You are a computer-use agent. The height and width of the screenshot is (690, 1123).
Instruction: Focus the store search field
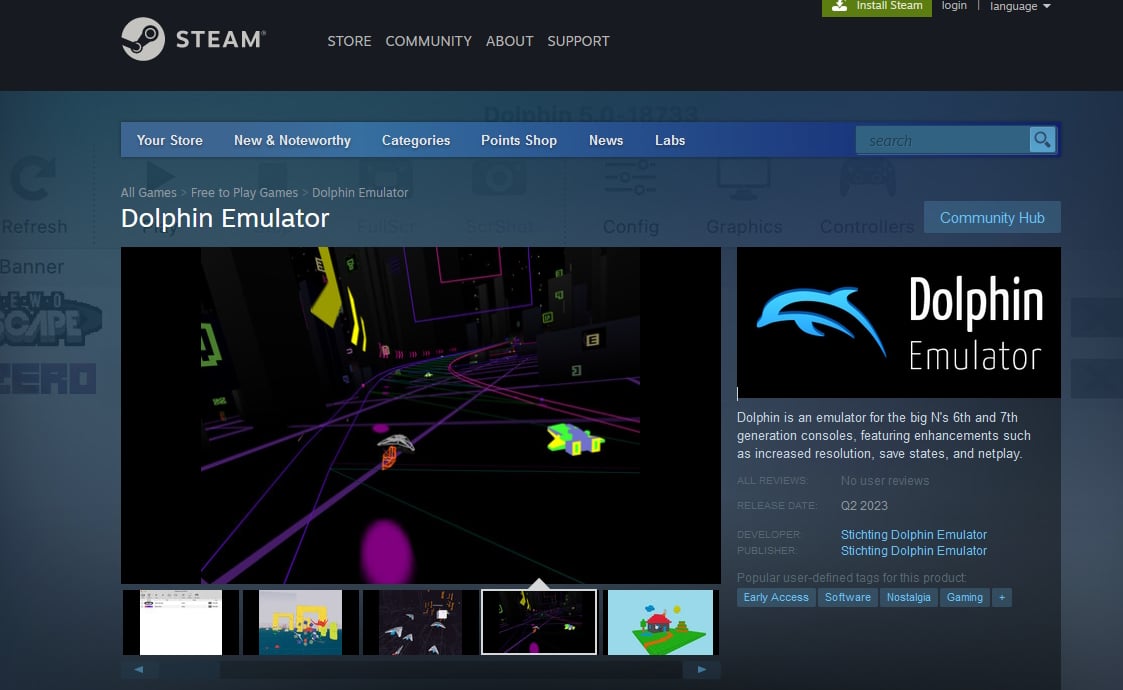coord(943,140)
